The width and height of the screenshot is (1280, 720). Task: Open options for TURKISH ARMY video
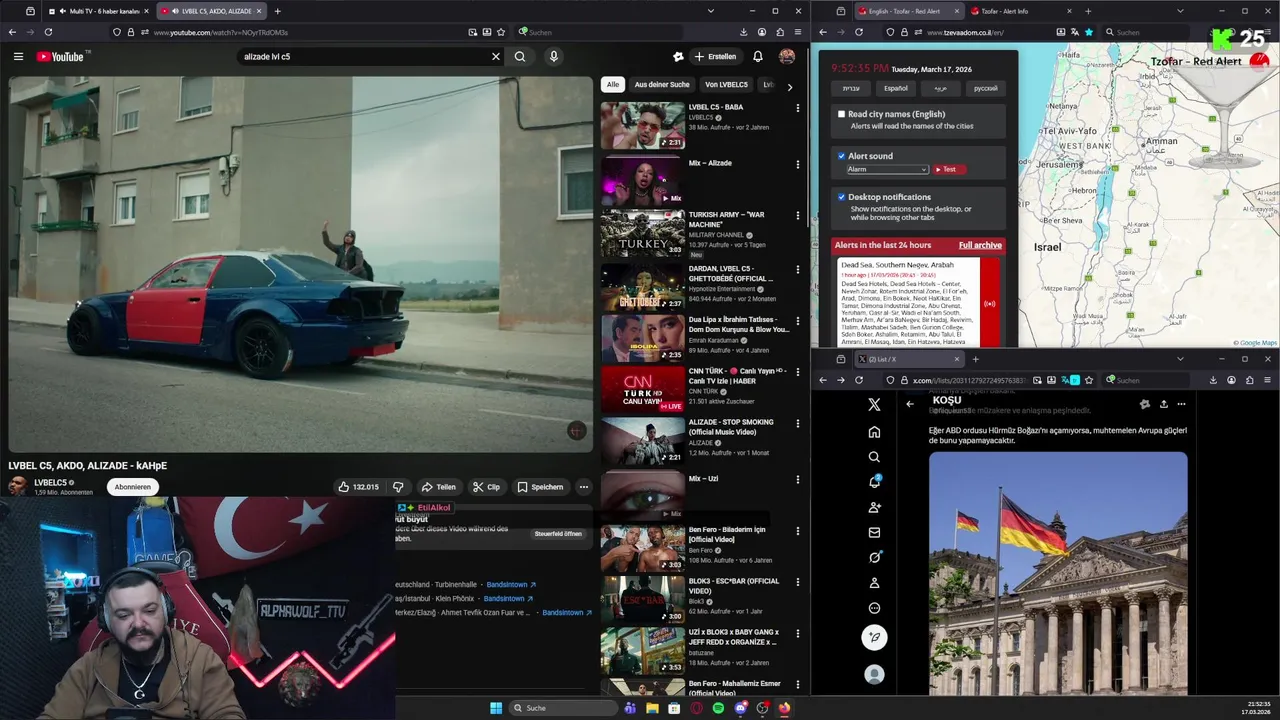tap(798, 216)
